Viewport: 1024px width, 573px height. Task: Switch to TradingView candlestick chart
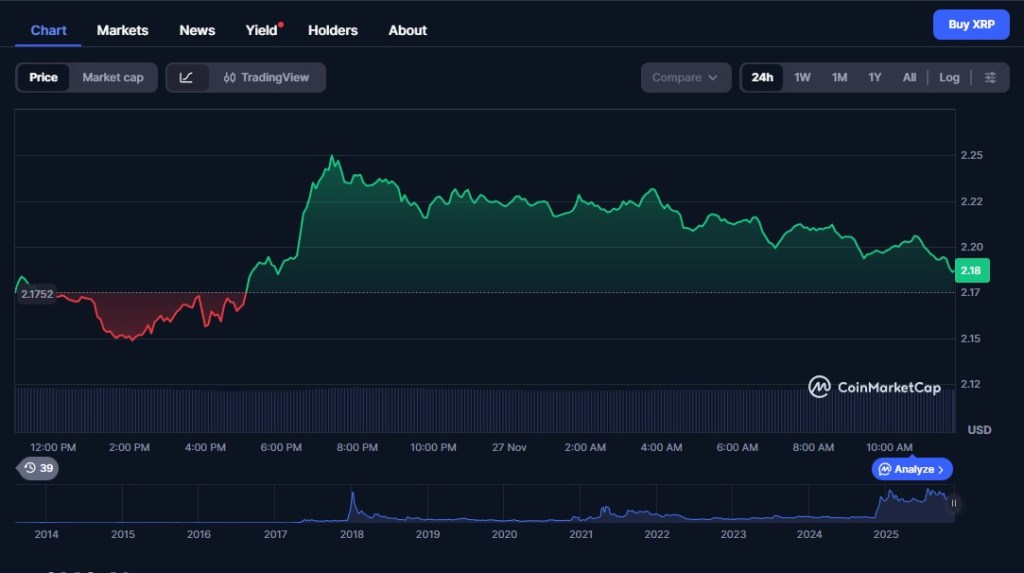pos(267,78)
